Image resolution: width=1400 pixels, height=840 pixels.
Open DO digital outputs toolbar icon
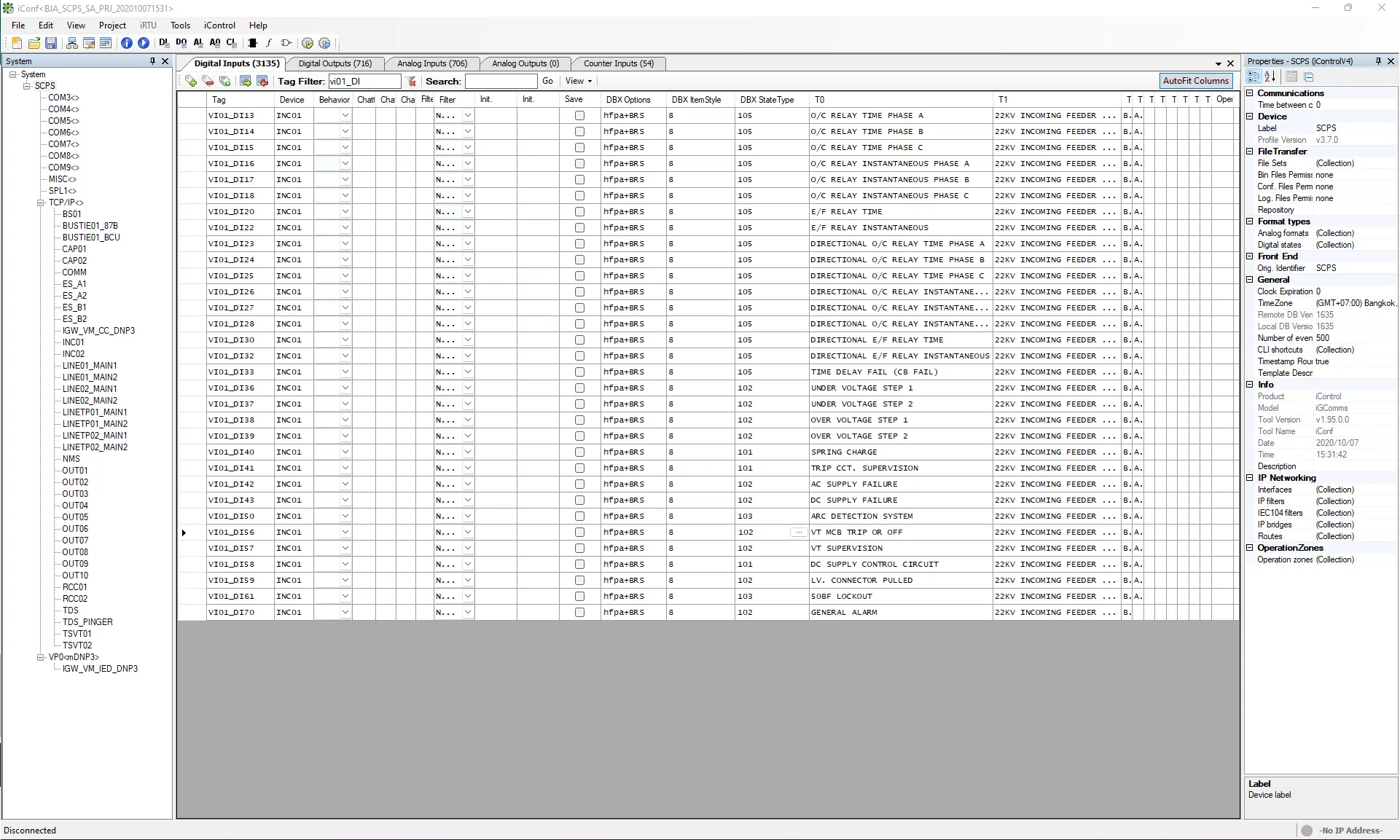click(181, 43)
